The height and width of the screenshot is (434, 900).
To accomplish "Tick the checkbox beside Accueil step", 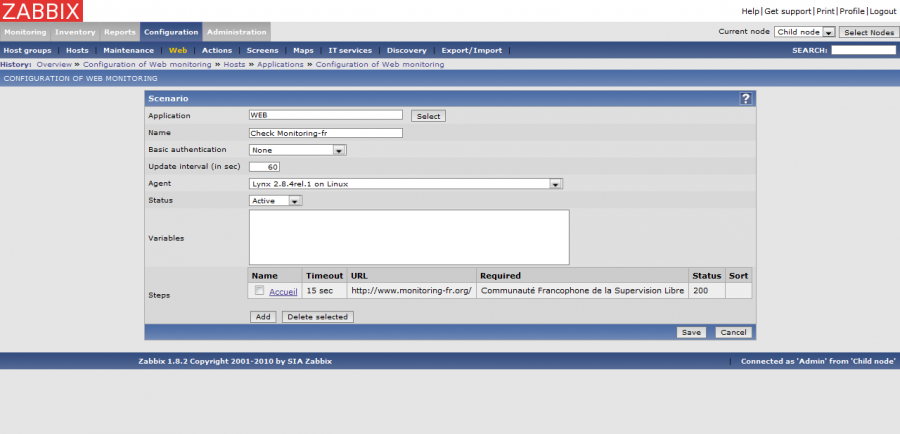I will [x=259, y=290].
